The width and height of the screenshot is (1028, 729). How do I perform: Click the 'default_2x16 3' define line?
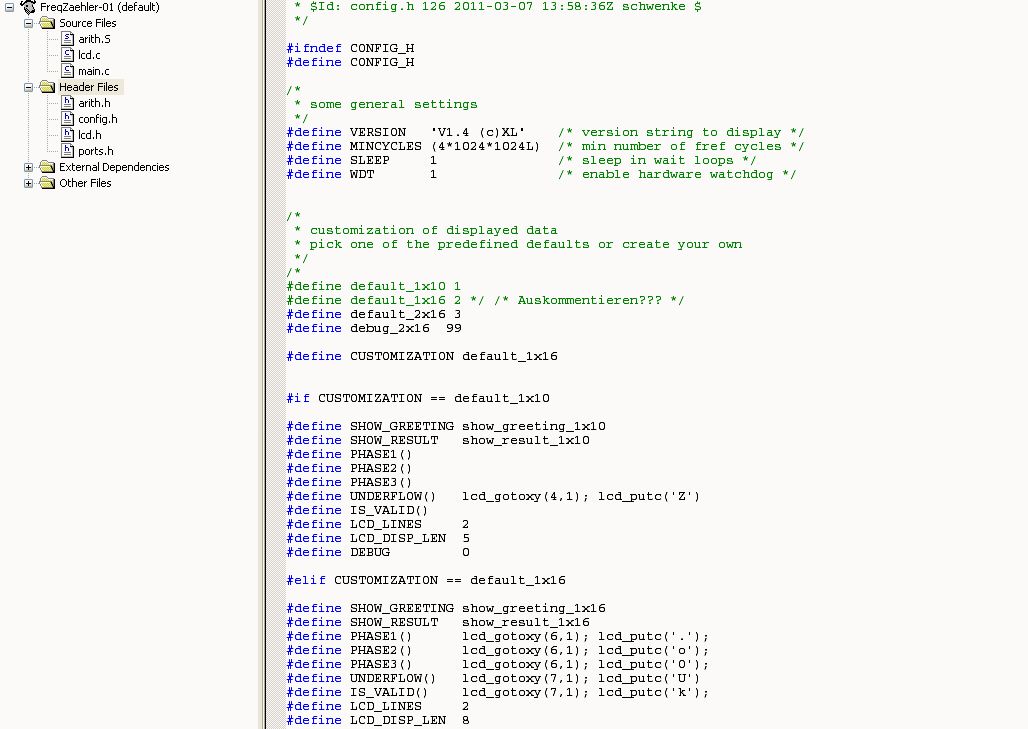click(374, 314)
